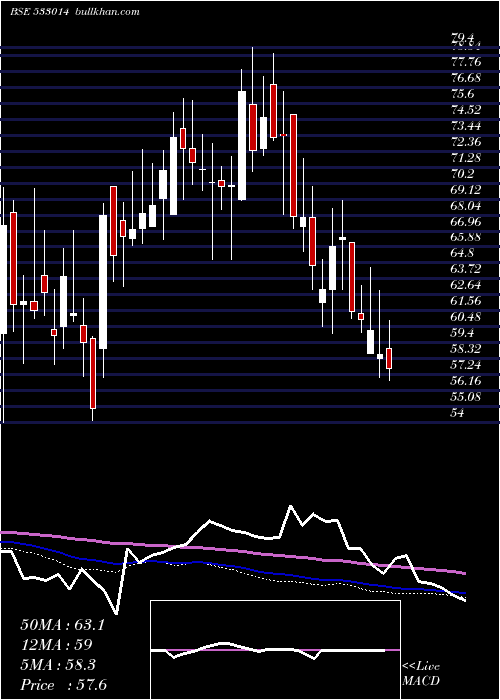
Task: Select the 66.96 price axis label
Action: coord(466,222)
